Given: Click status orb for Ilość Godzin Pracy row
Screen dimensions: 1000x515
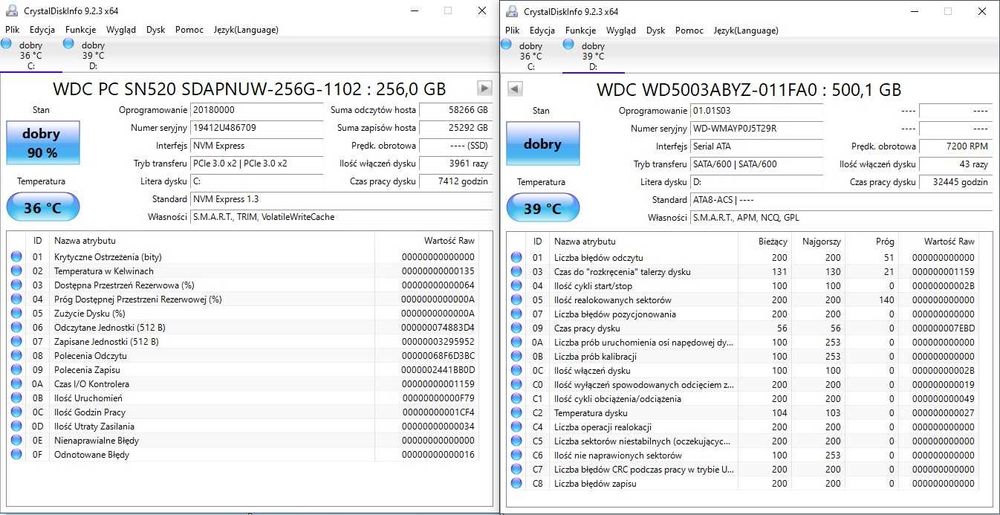Looking at the screenshot, I should click(x=17, y=412).
